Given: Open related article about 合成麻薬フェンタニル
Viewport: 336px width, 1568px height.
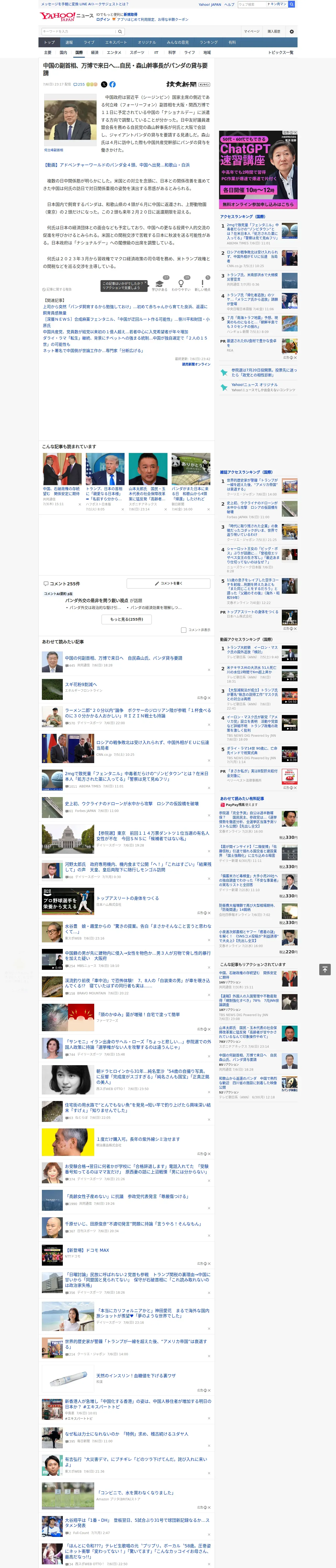Looking at the screenshot, I should 126,322.
